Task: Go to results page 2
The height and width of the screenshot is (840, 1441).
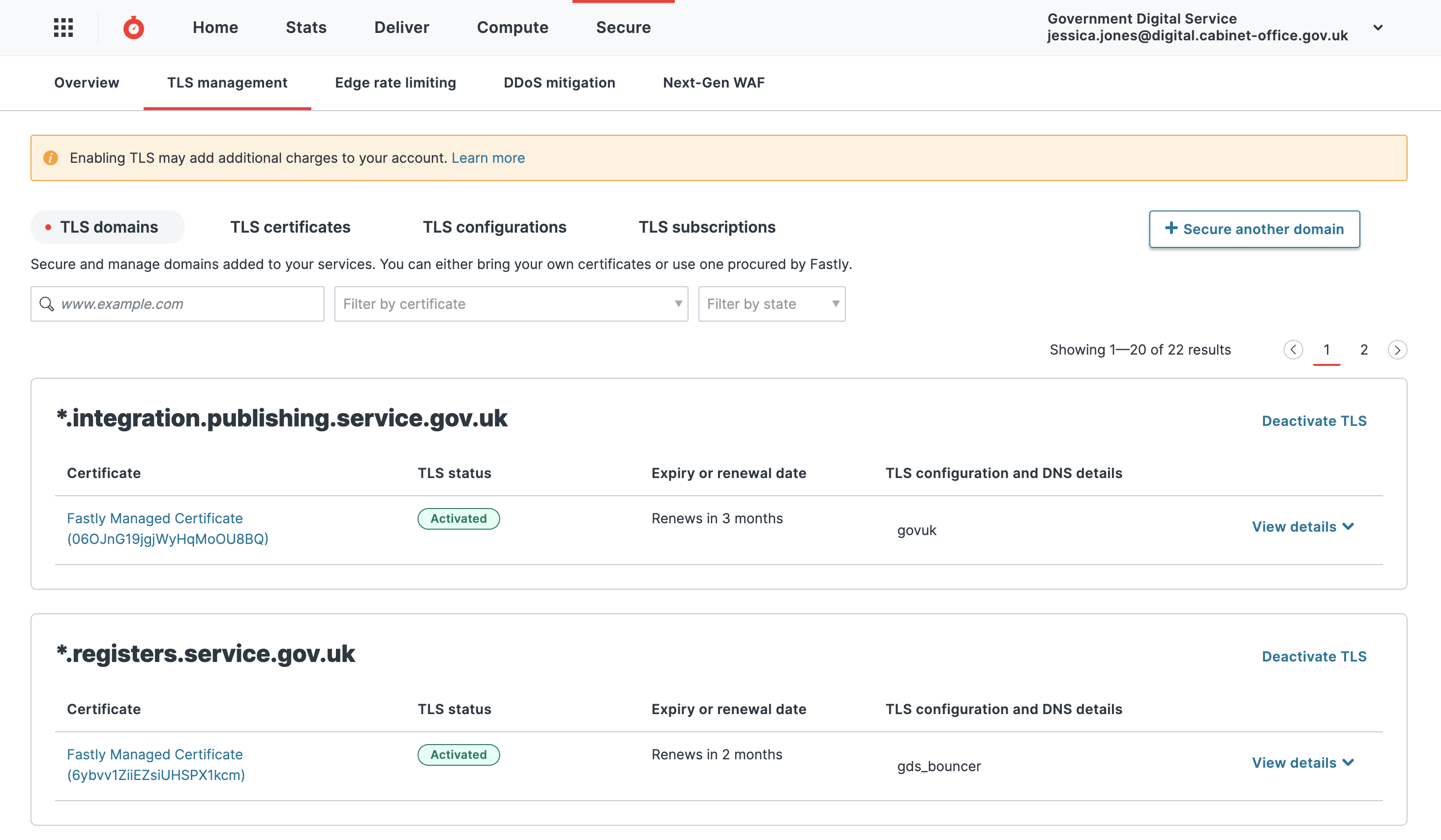Action: pyautogui.click(x=1364, y=349)
